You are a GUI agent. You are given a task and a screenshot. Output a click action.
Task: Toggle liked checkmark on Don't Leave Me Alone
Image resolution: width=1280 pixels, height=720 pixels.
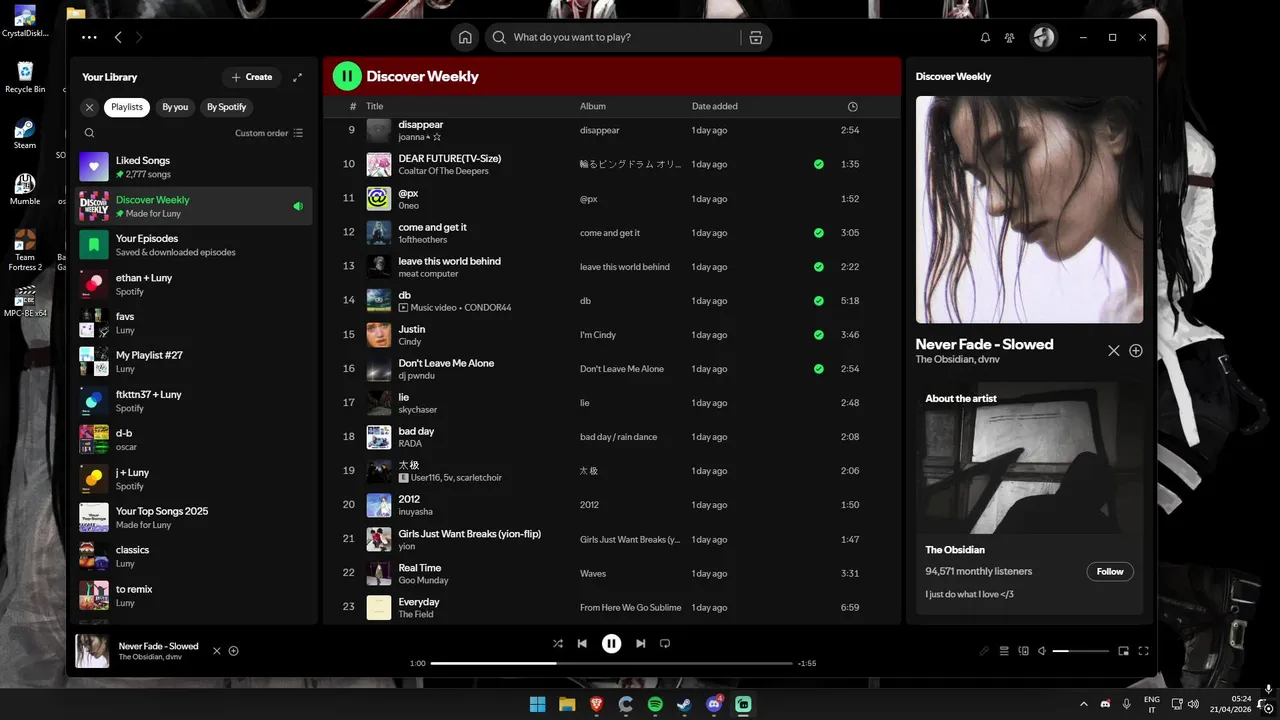(819, 369)
